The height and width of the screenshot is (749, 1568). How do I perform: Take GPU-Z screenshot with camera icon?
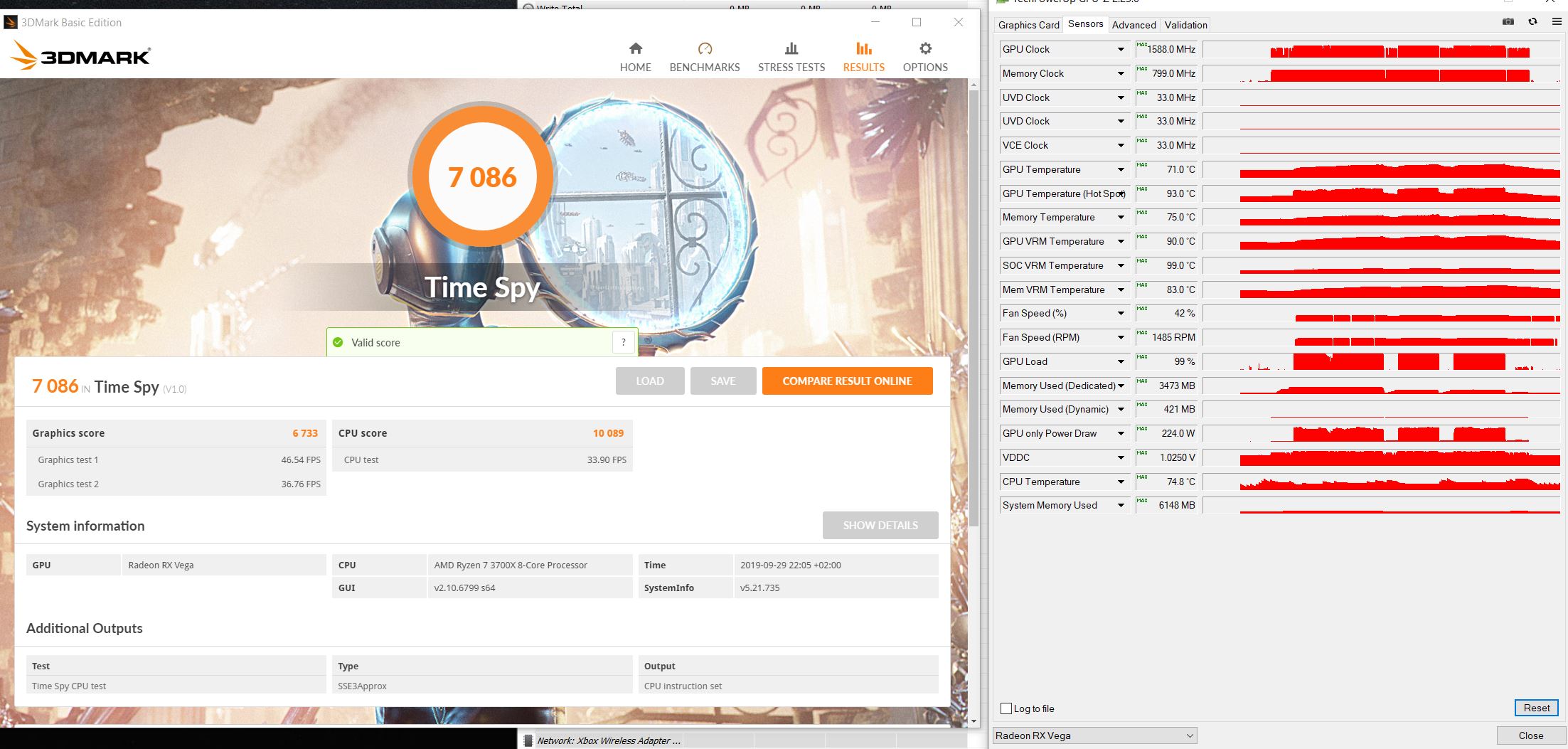pos(1508,22)
